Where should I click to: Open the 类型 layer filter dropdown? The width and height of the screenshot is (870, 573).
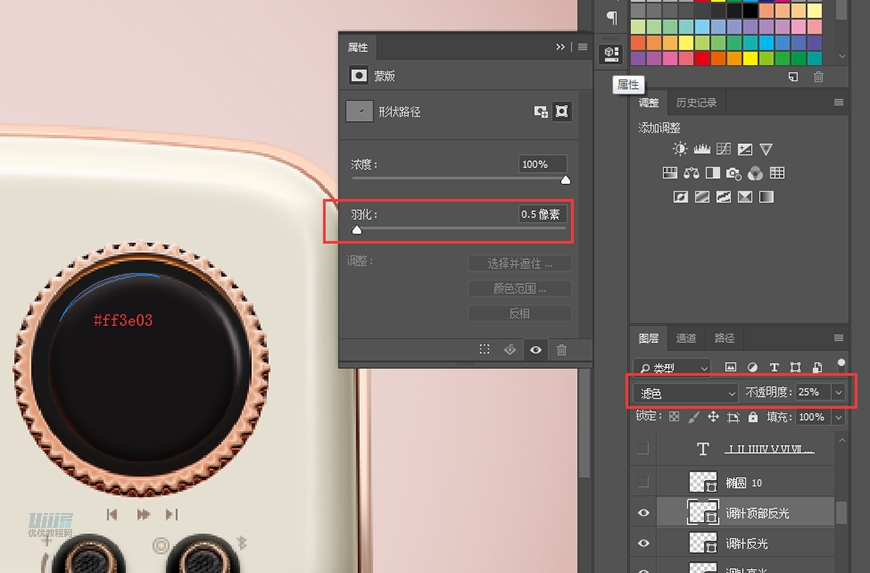[x=673, y=367]
